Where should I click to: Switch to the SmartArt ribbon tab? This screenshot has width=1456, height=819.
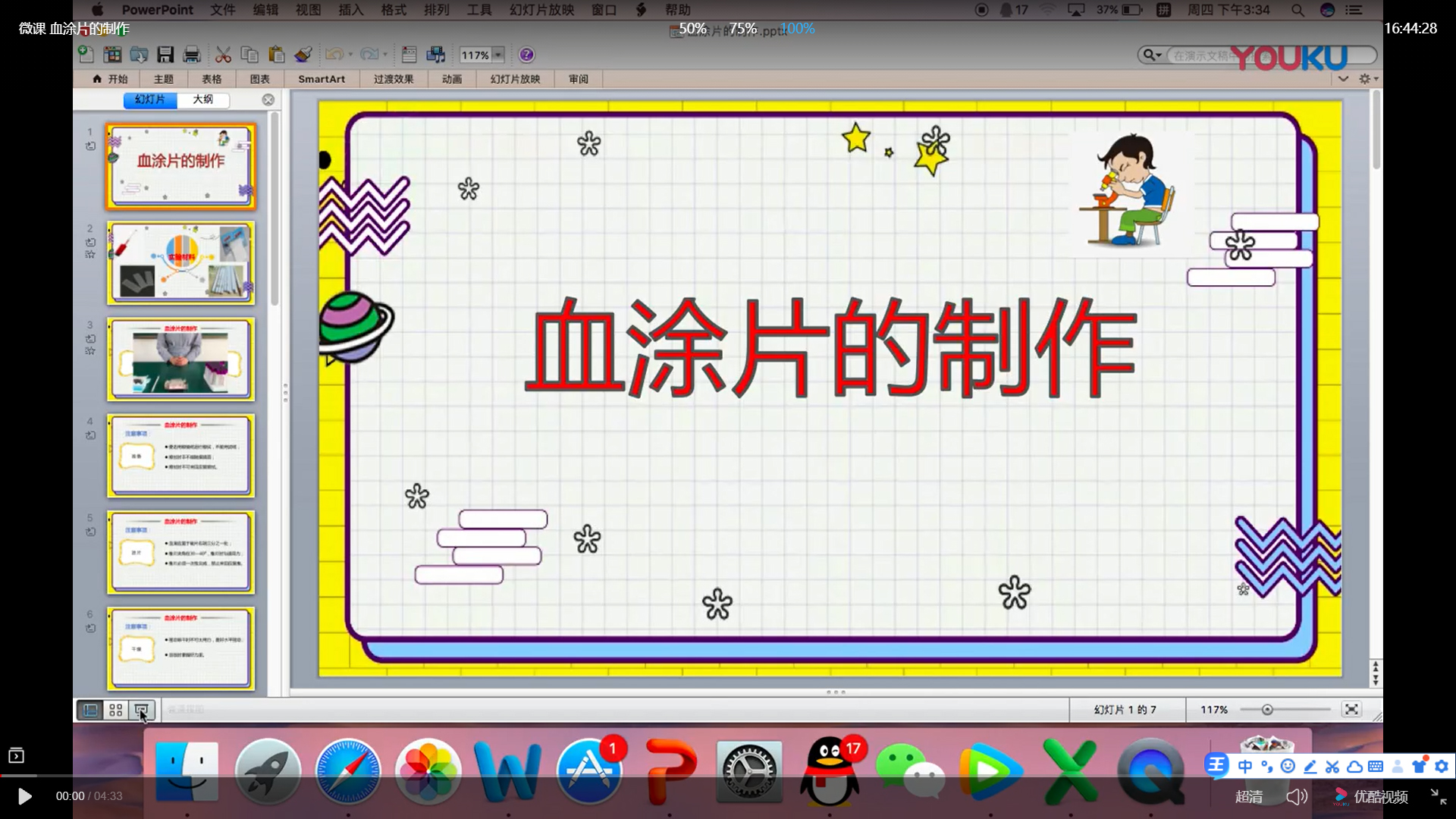click(x=322, y=79)
